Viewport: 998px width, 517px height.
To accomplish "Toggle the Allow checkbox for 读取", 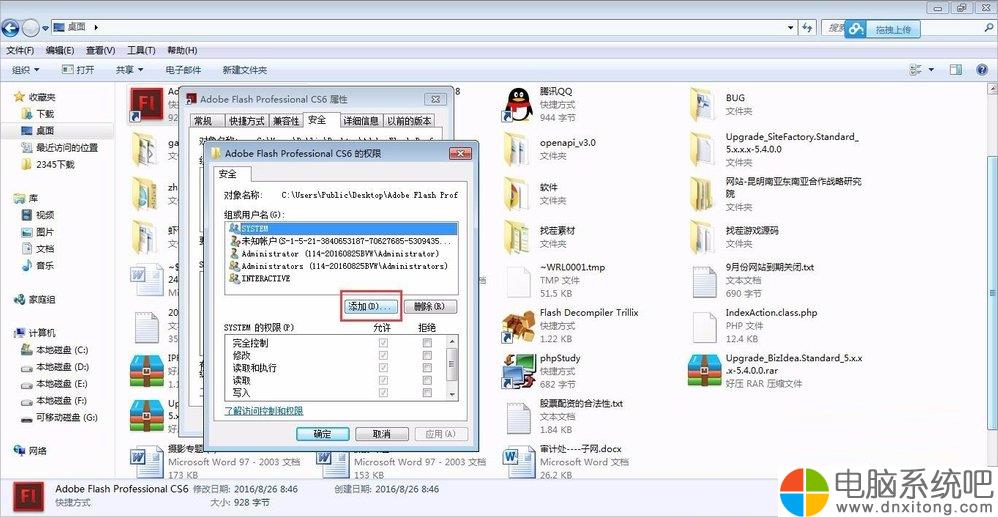I will 383,380.
